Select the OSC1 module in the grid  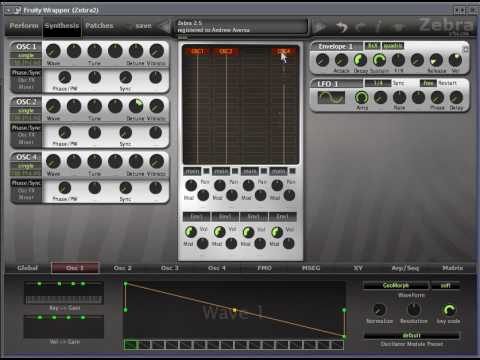point(197,51)
